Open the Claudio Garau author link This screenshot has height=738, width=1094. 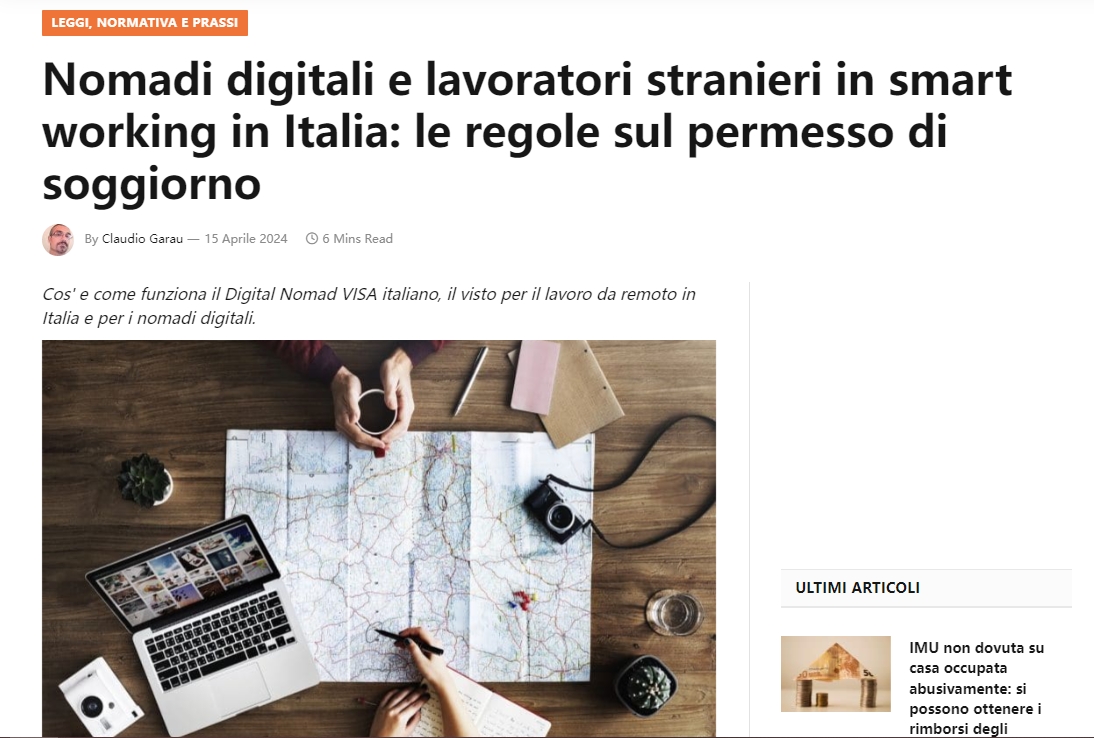pos(142,239)
